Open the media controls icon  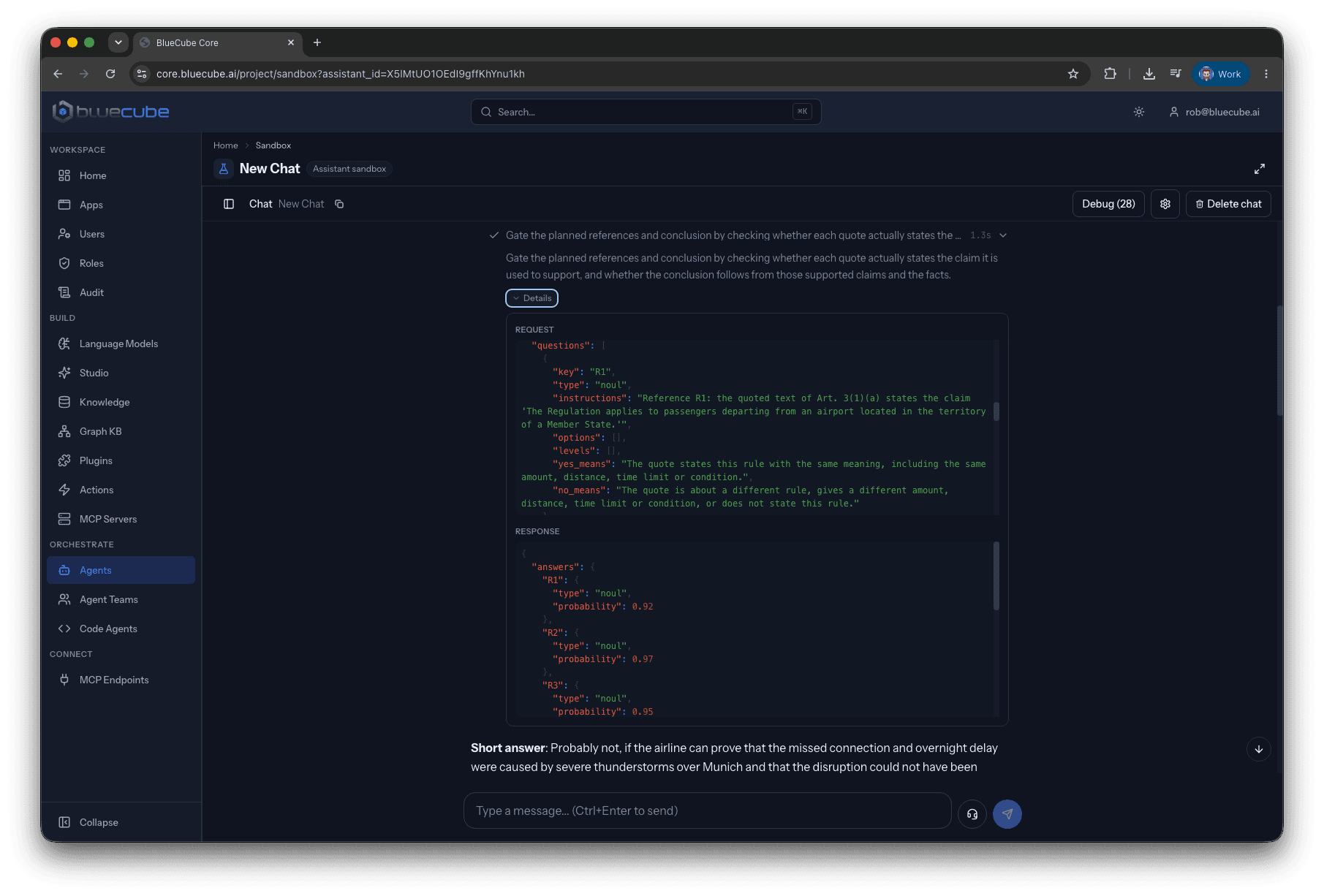tap(1176, 74)
